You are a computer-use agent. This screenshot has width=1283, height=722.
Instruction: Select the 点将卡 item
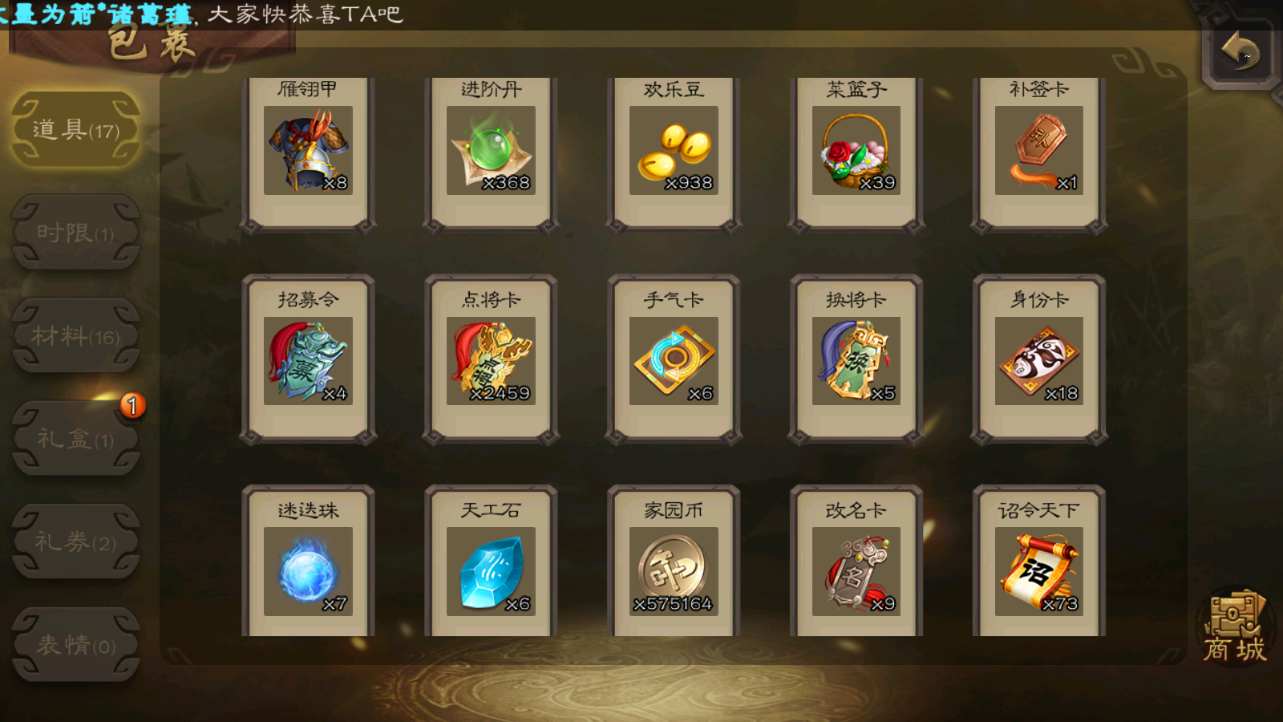tap(490, 360)
